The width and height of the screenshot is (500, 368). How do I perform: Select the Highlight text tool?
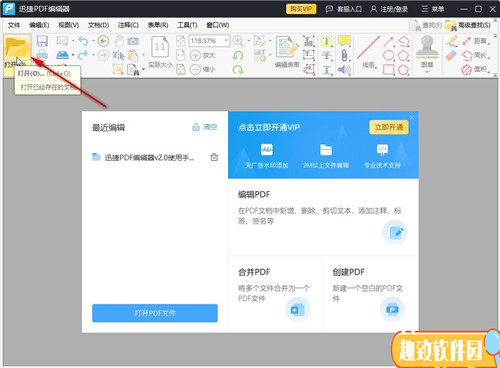tap(327, 41)
